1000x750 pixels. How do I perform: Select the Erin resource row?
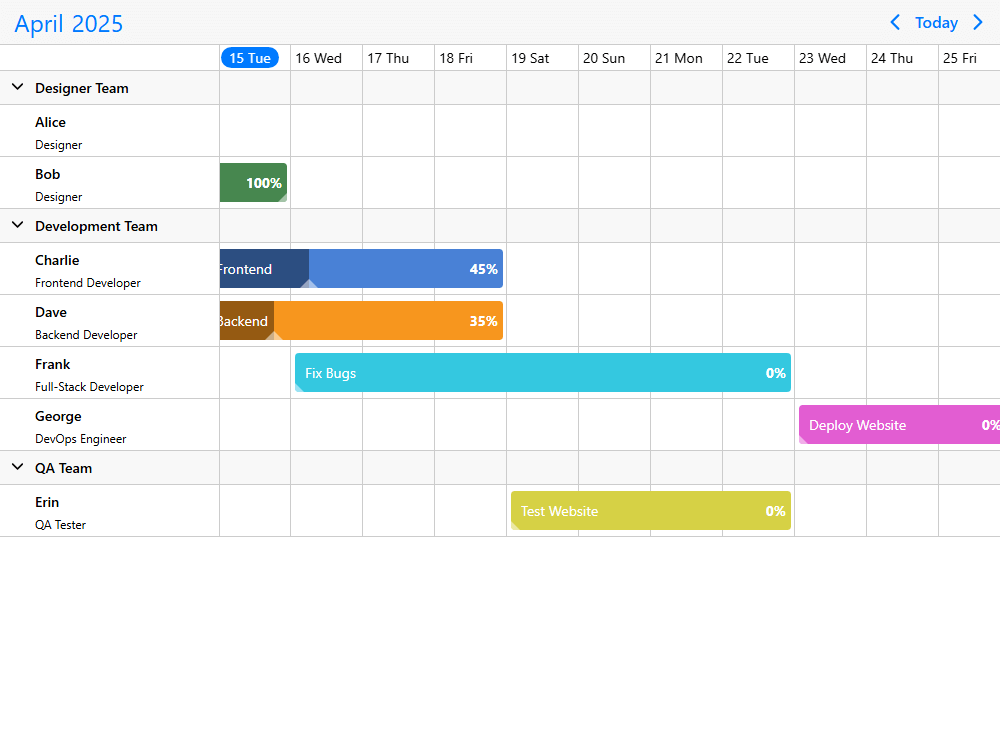pyautogui.click(x=110, y=511)
